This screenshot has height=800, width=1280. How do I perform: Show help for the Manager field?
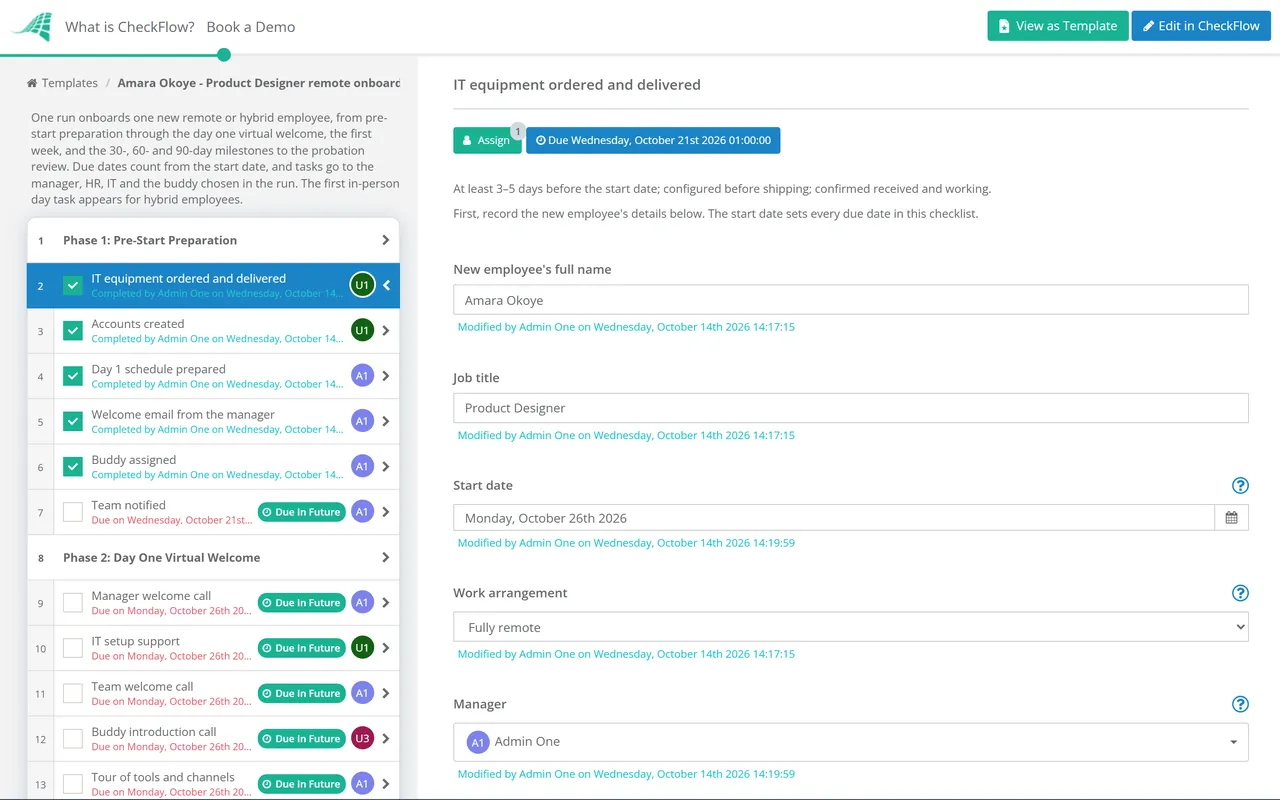tap(1240, 704)
